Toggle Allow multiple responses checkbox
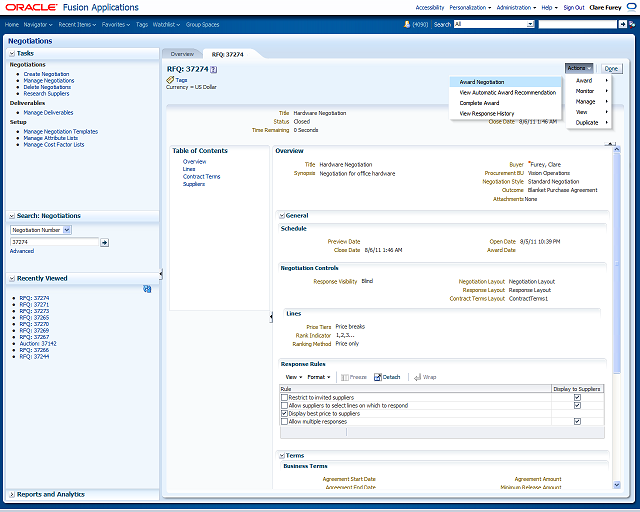 [x=284, y=421]
